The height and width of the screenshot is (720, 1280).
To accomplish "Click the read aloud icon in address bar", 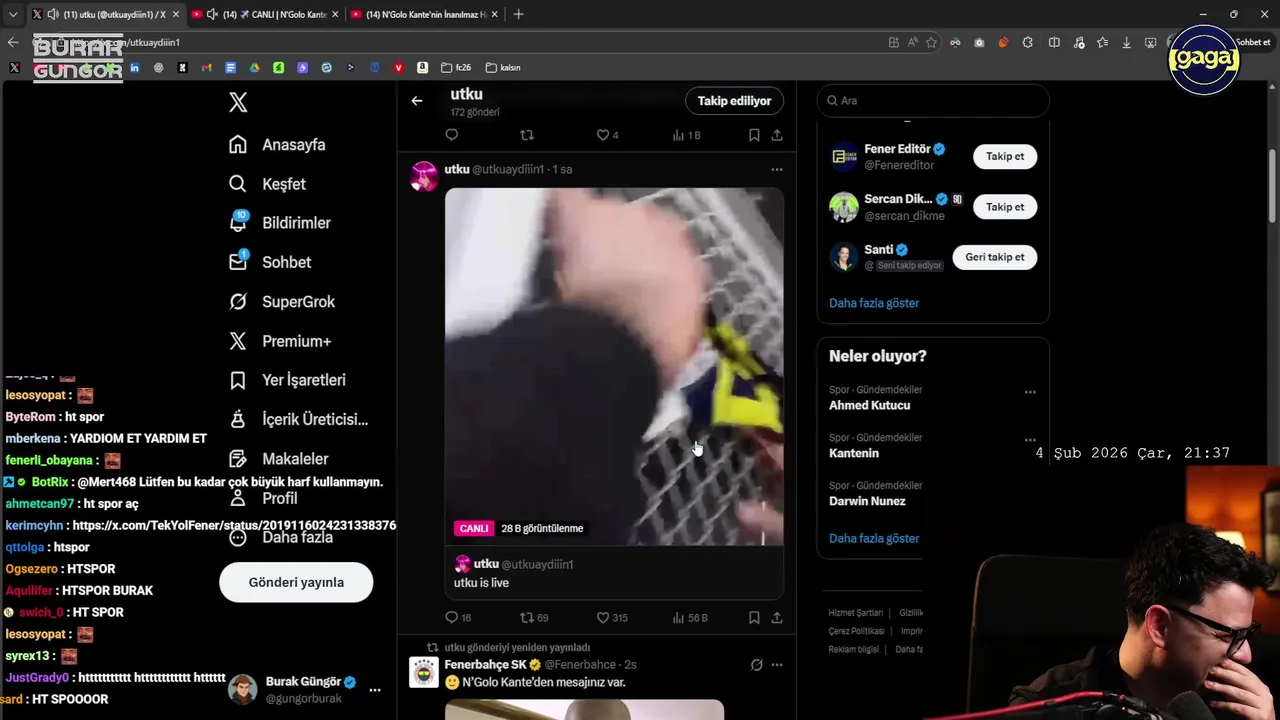I will [912, 43].
